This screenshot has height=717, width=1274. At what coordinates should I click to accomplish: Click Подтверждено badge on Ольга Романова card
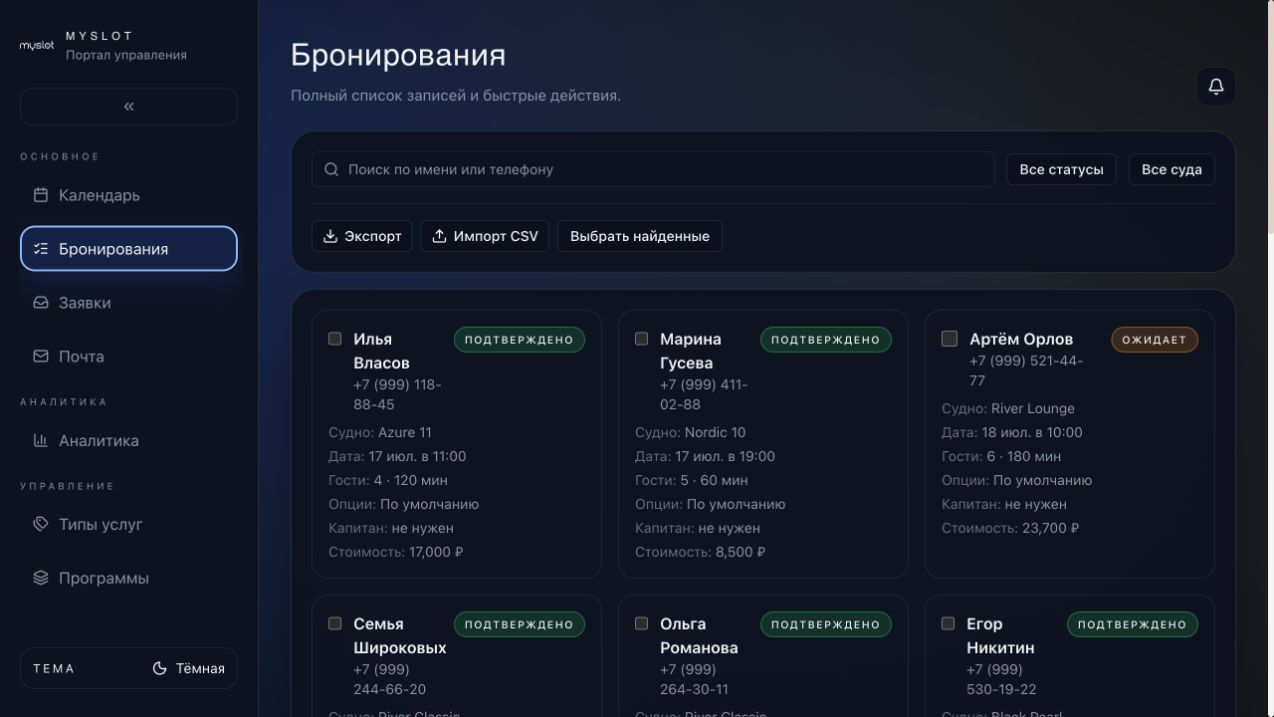pos(826,625)
